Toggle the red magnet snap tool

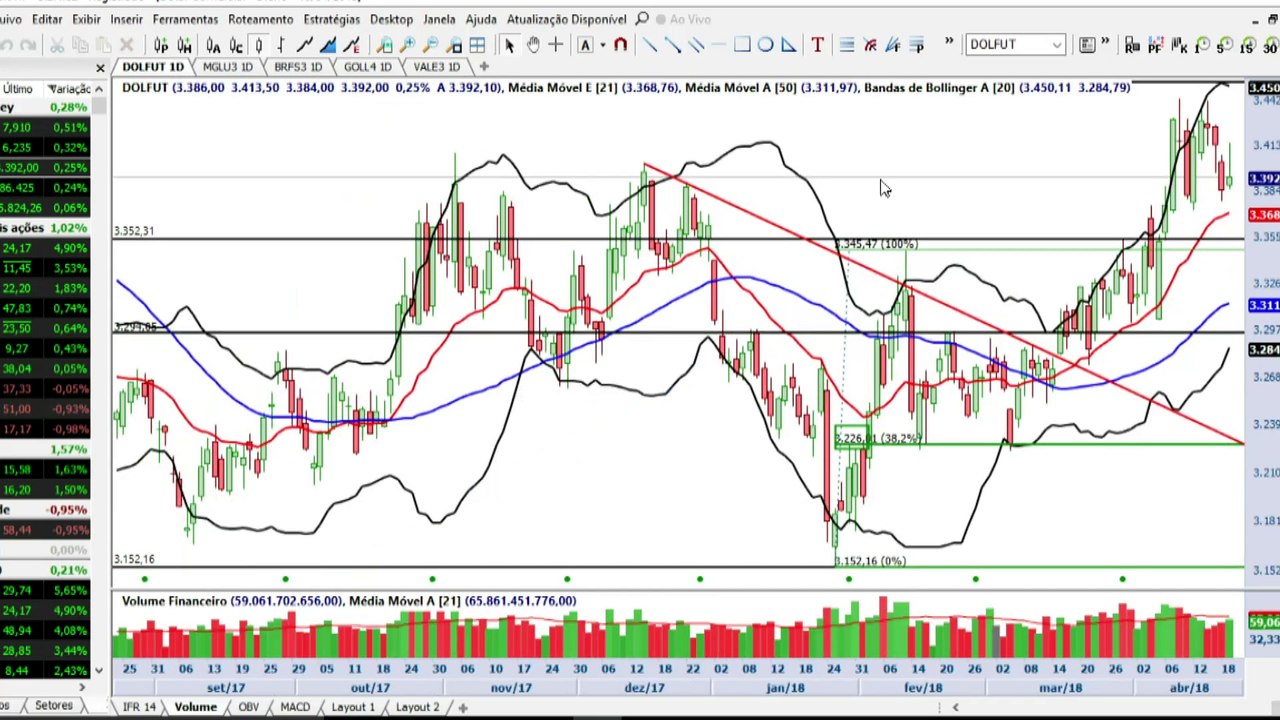click(620, 45)
